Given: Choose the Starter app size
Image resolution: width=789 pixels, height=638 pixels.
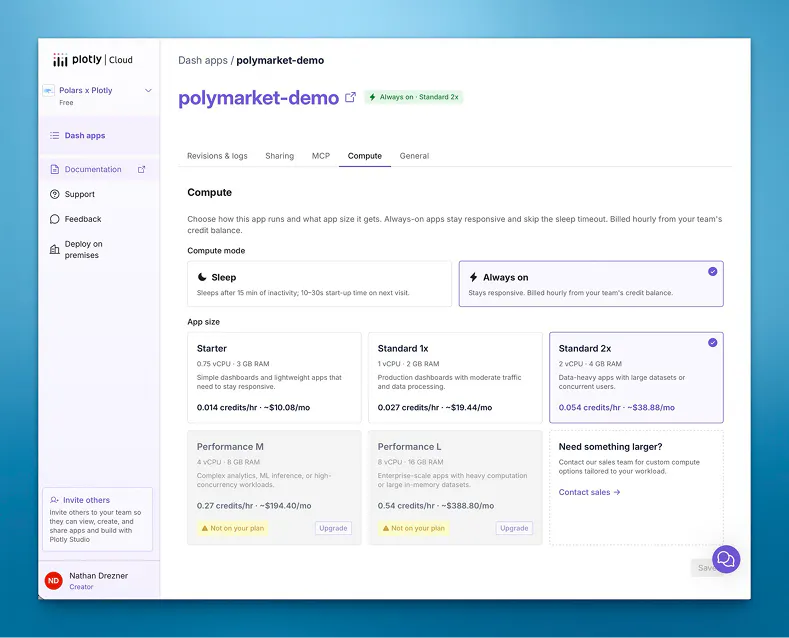Looking at the screenshot, I should point(274,377).
